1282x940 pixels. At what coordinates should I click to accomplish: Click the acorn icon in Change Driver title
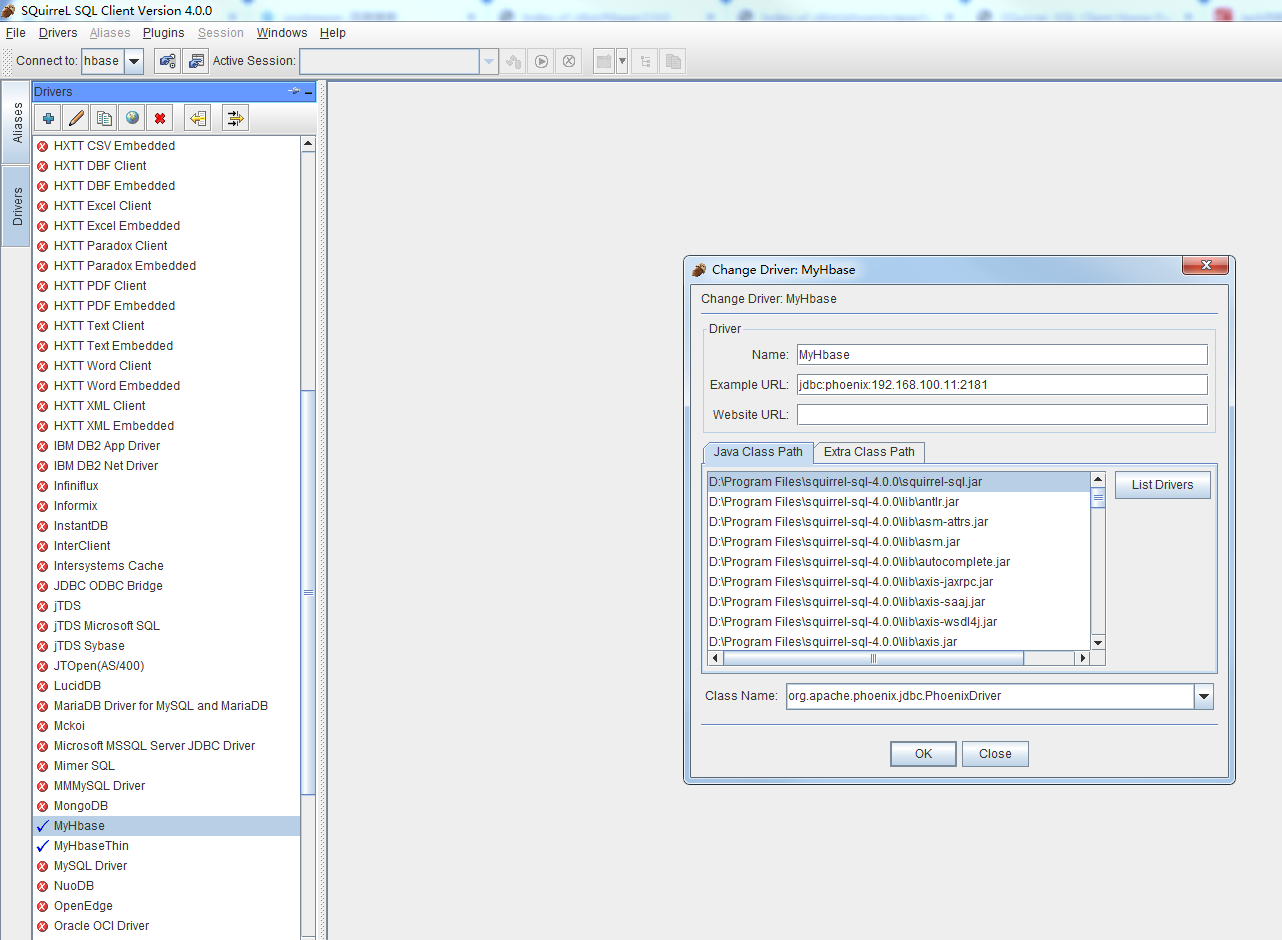tap(699, 269)
